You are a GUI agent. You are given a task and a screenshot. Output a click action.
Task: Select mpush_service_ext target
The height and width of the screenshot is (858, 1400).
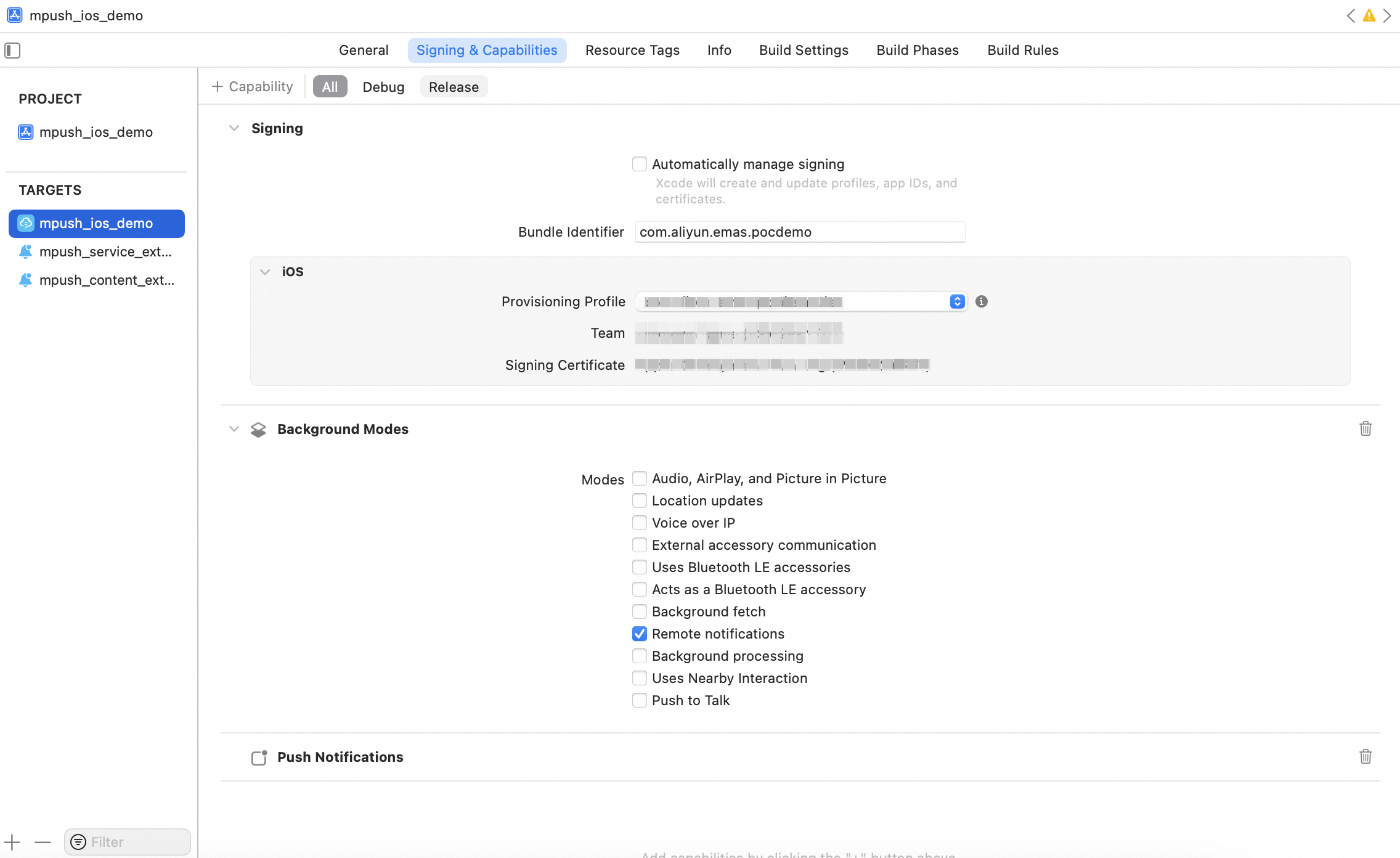(97, 251)
